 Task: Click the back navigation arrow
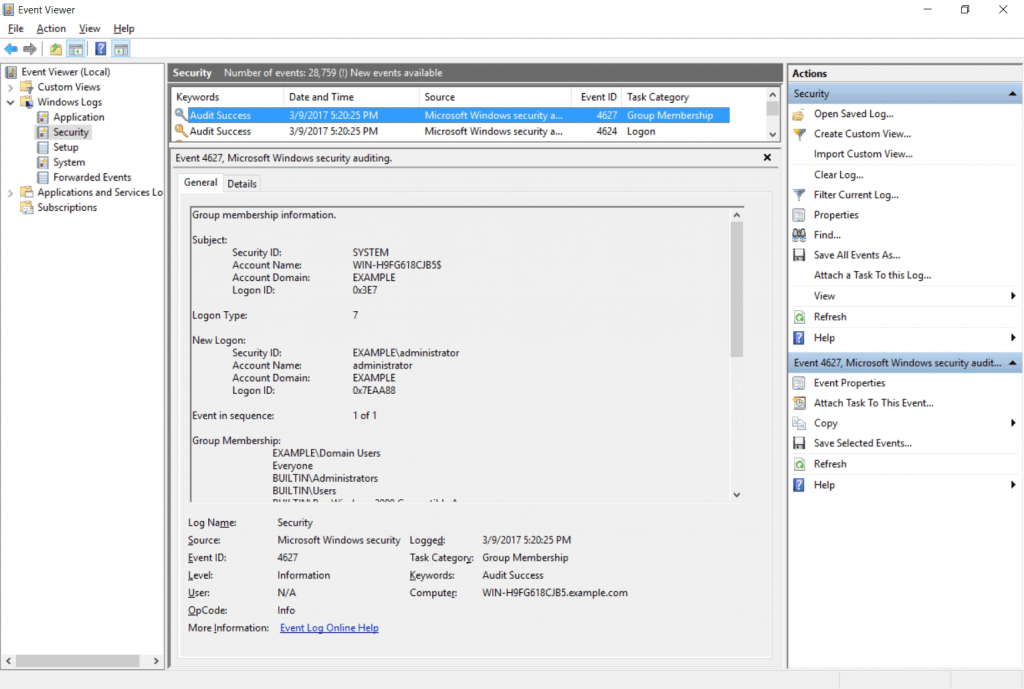10,47
